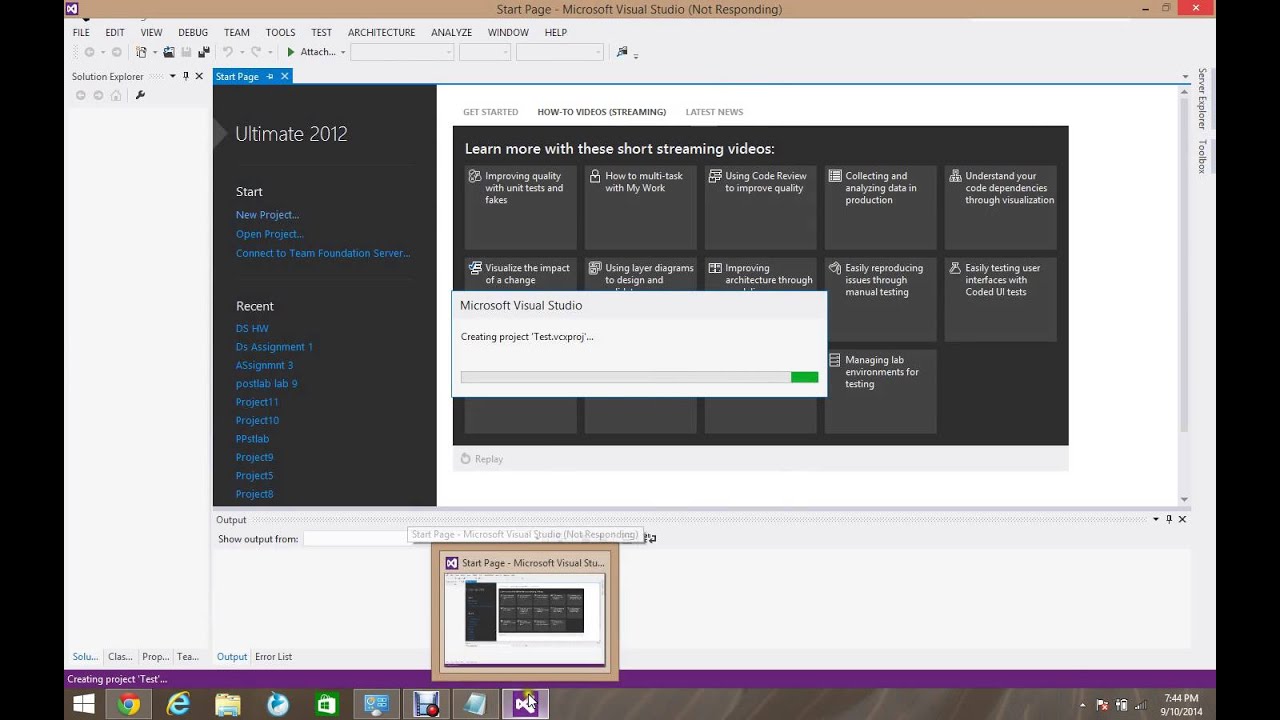The width and height of the screenshot is (1280, 720).
Task: Click the Navigate Forward toolbar arrow
Action: [116, 52]
